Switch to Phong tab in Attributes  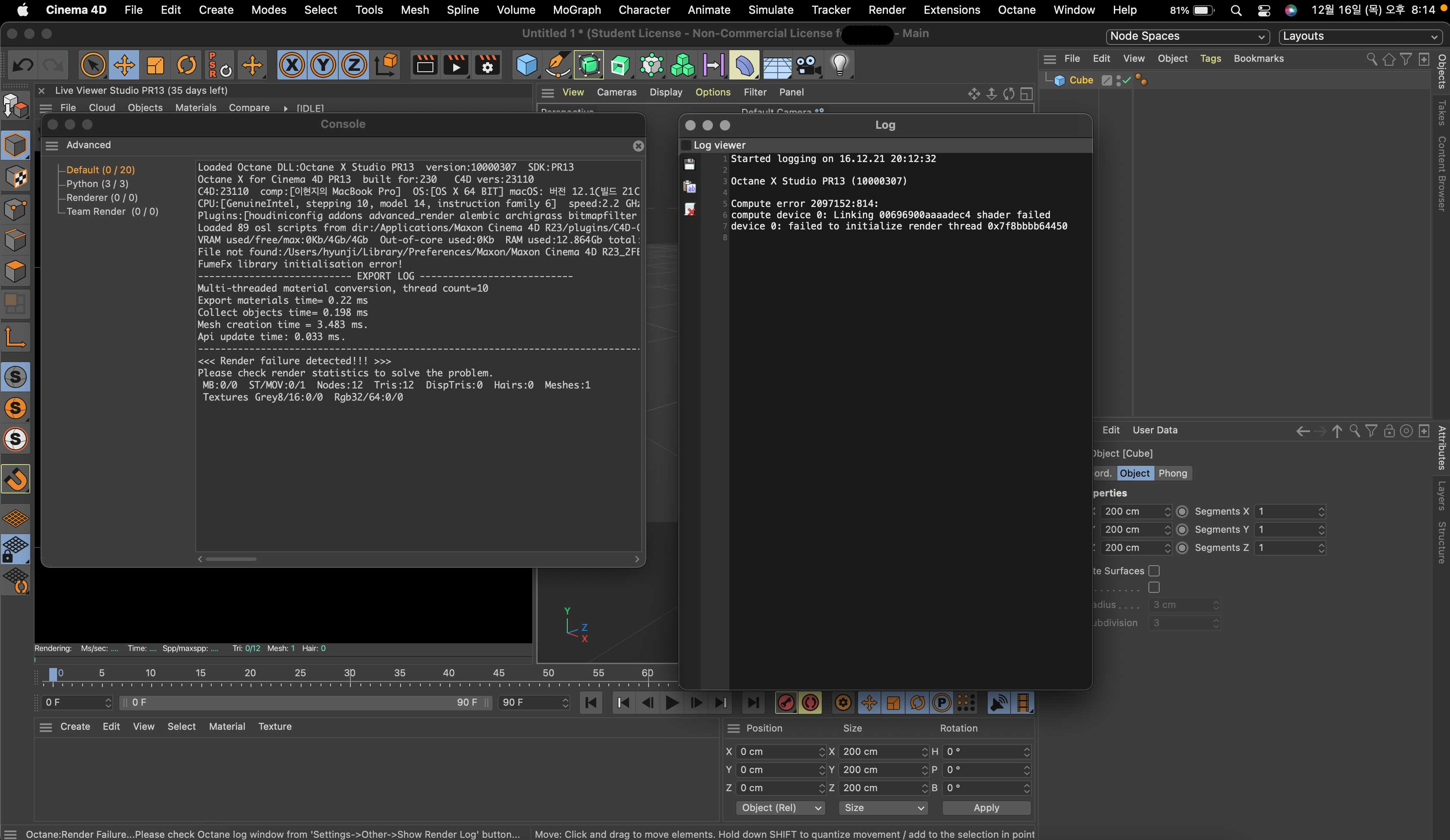tap(1173, 473)
